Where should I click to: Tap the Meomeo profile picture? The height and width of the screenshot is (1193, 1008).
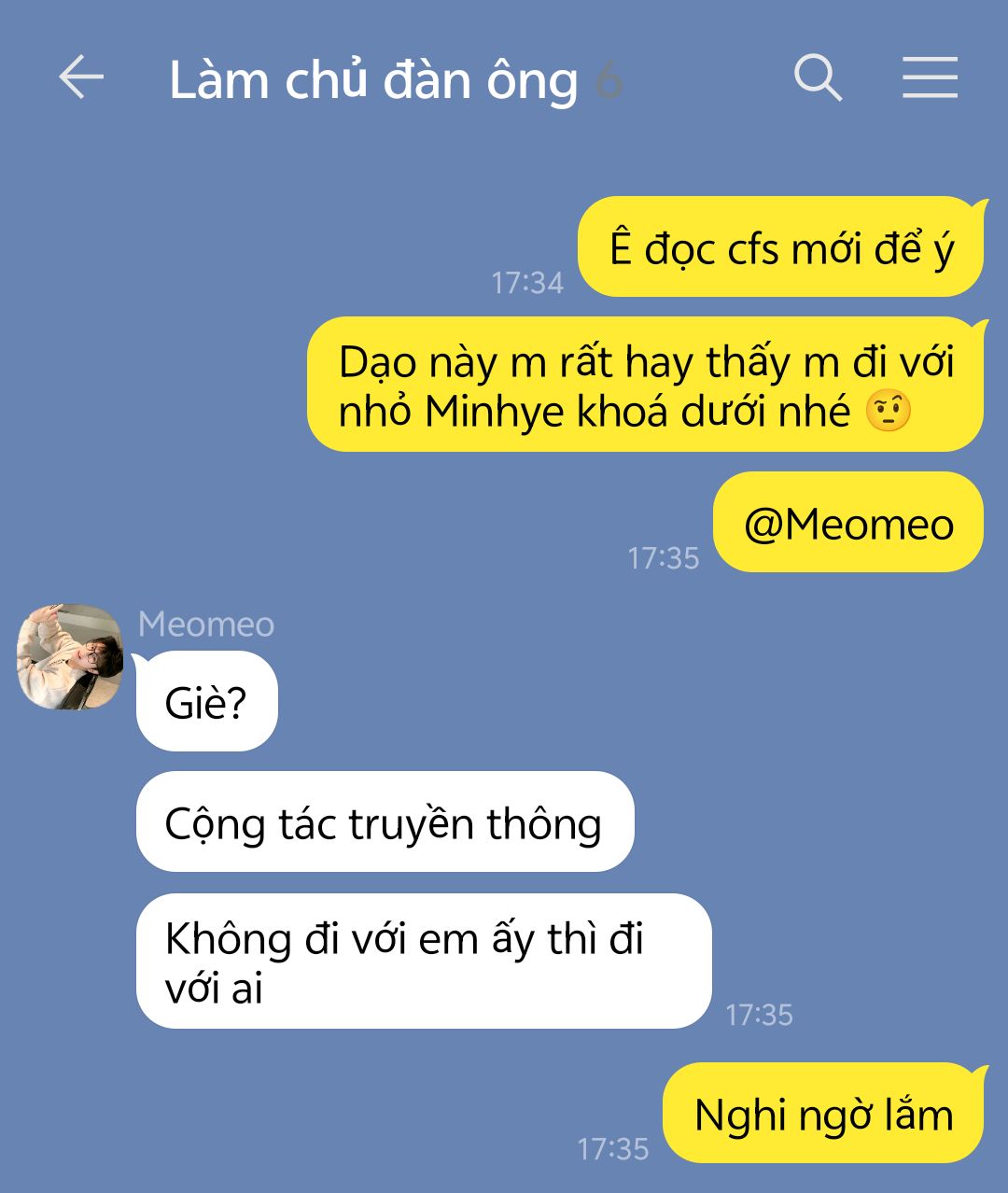(x=70, y=656)
